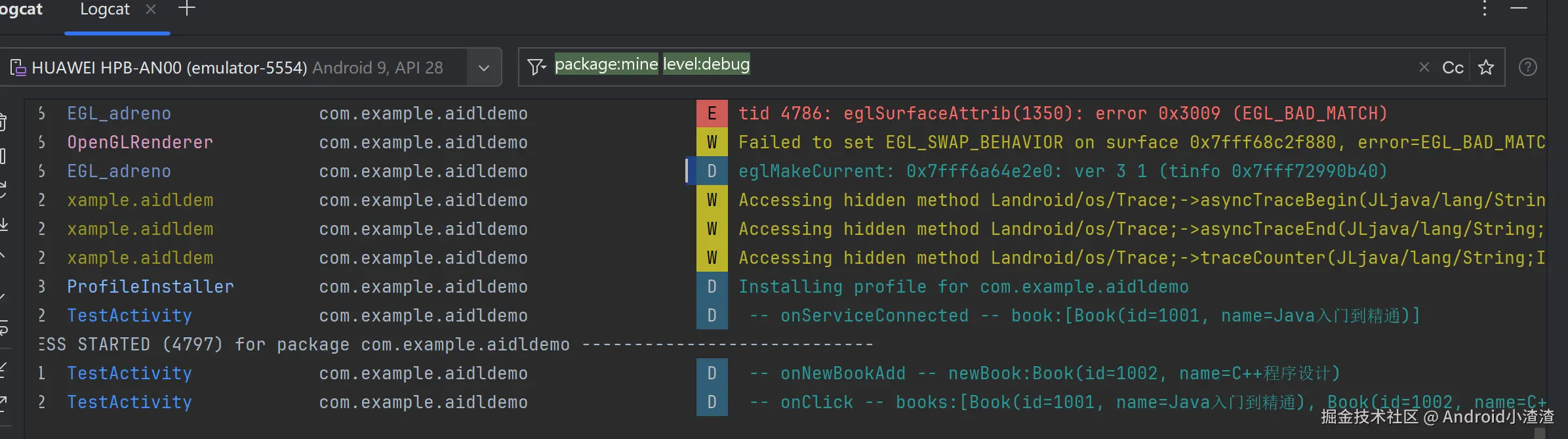Expand the device selector dropdown arrow
Viewport: 1568px width, 439px height.
pos(484,68)
